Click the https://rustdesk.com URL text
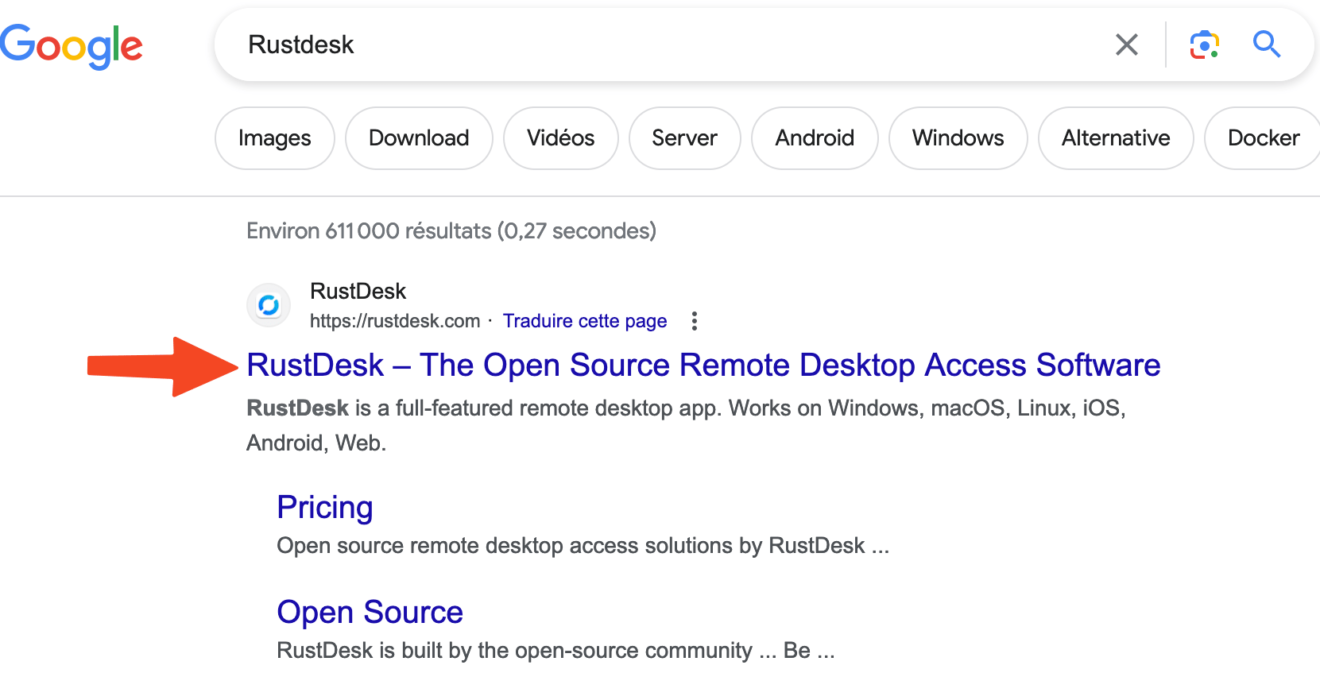Image resolution: width=1320 pixels, height=700 pixels. (395, 321)
